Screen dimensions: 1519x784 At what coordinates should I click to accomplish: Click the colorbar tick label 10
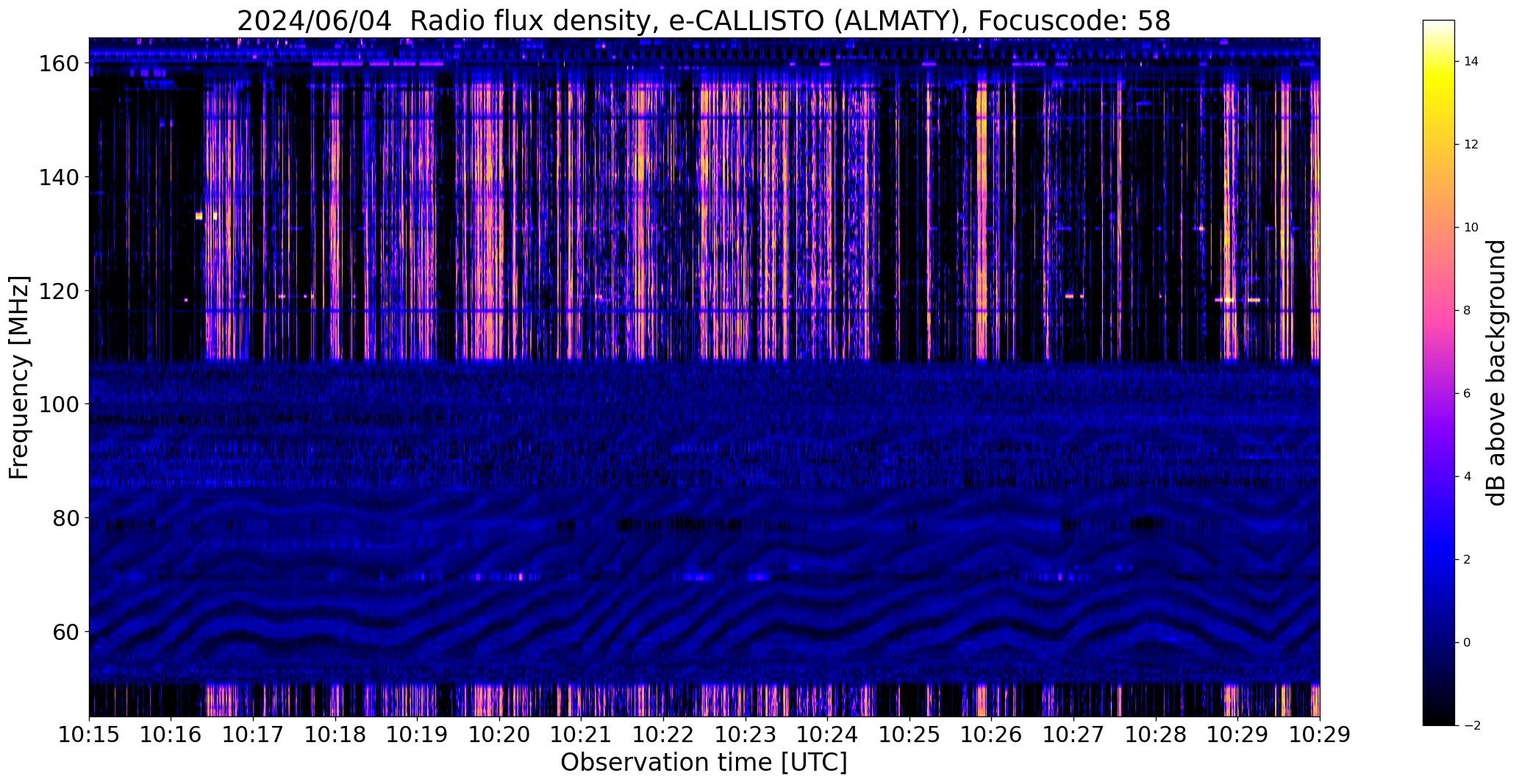1471,228
